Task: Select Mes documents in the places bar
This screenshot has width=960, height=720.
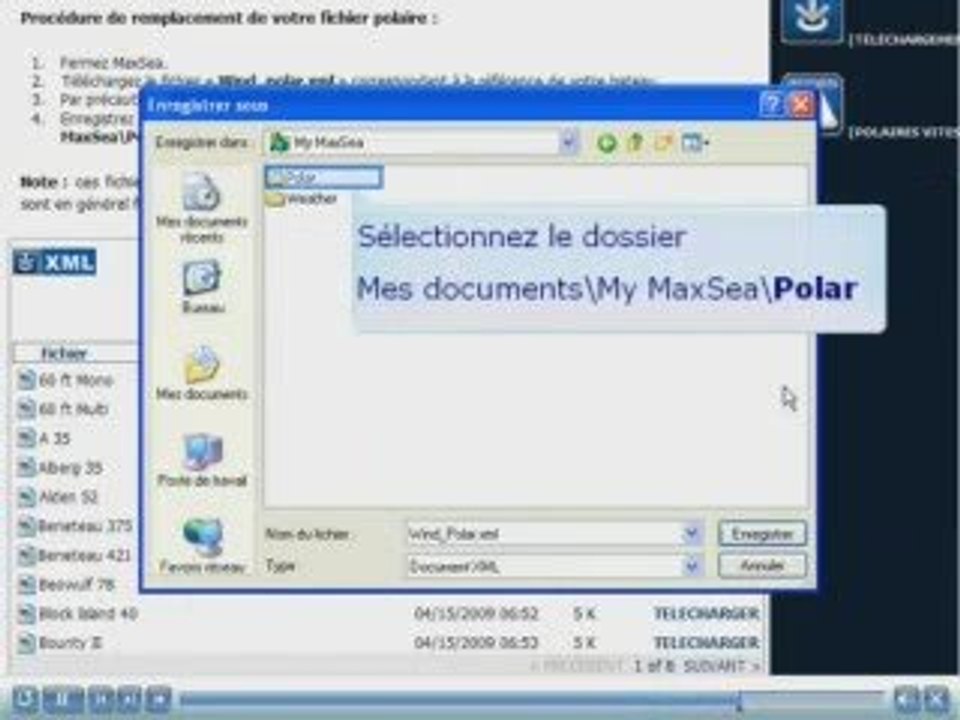Action: coord(202,373)
